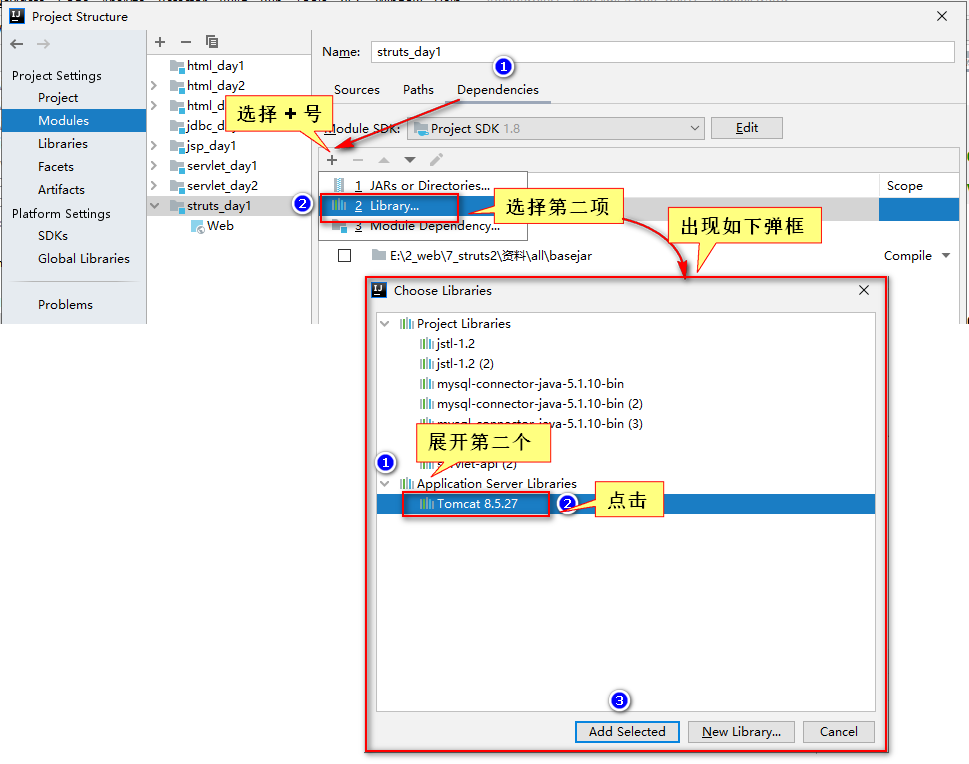The width and height of the screenshot is (969, 764).
Task: Select the Dependencies tab
Action: [497, 90]
